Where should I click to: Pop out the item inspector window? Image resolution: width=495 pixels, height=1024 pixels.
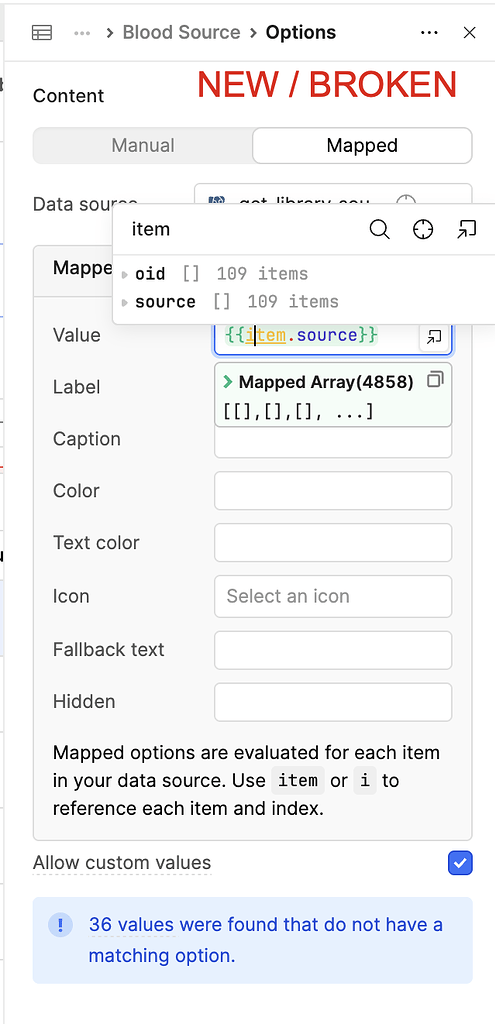(466, 229)
